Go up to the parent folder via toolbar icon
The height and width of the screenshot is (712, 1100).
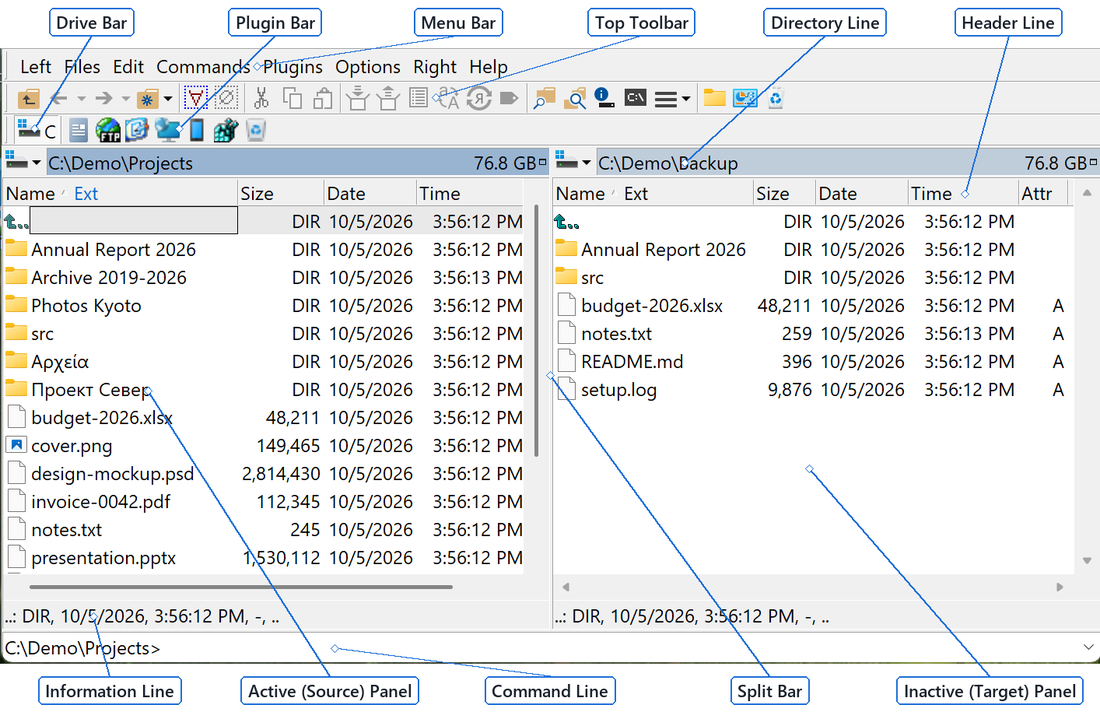[29, 98]
